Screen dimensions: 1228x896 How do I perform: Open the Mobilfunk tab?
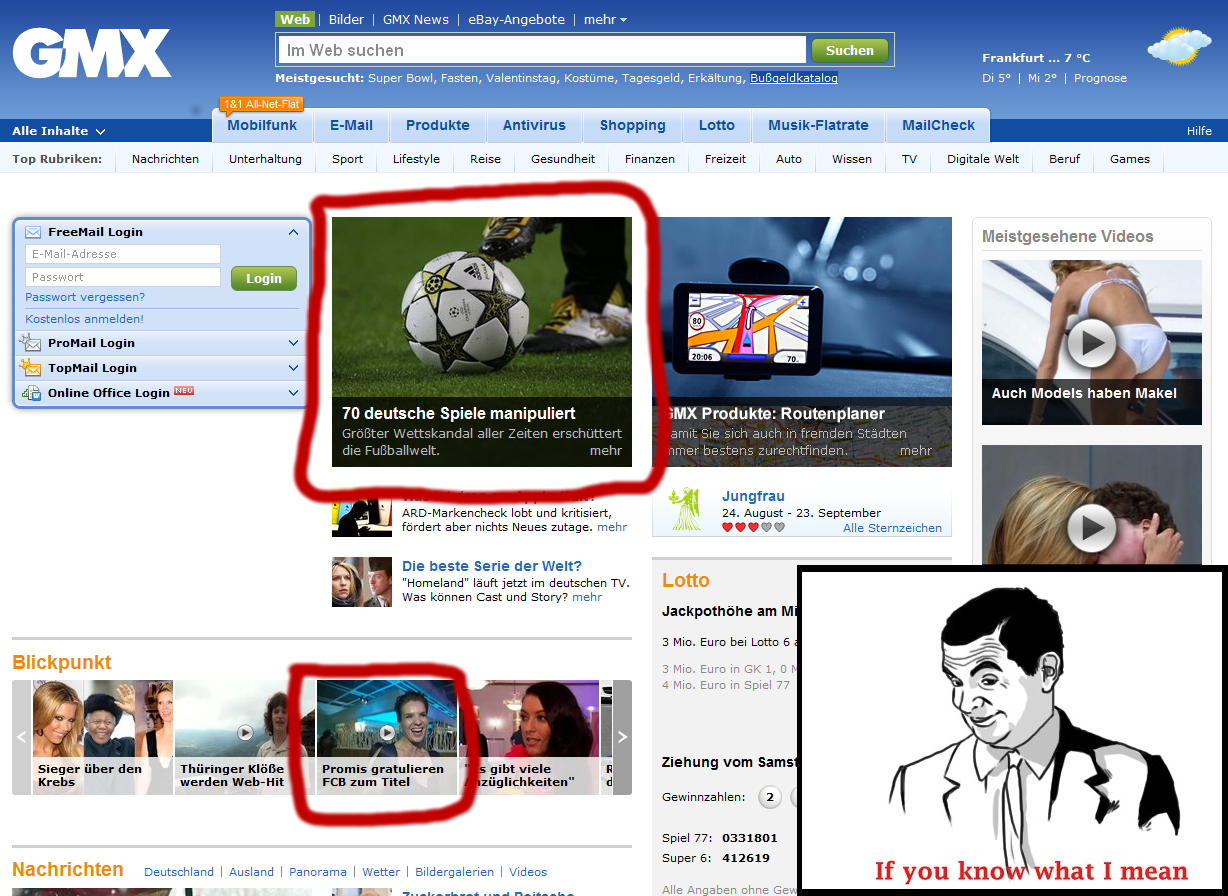[262, 125]
